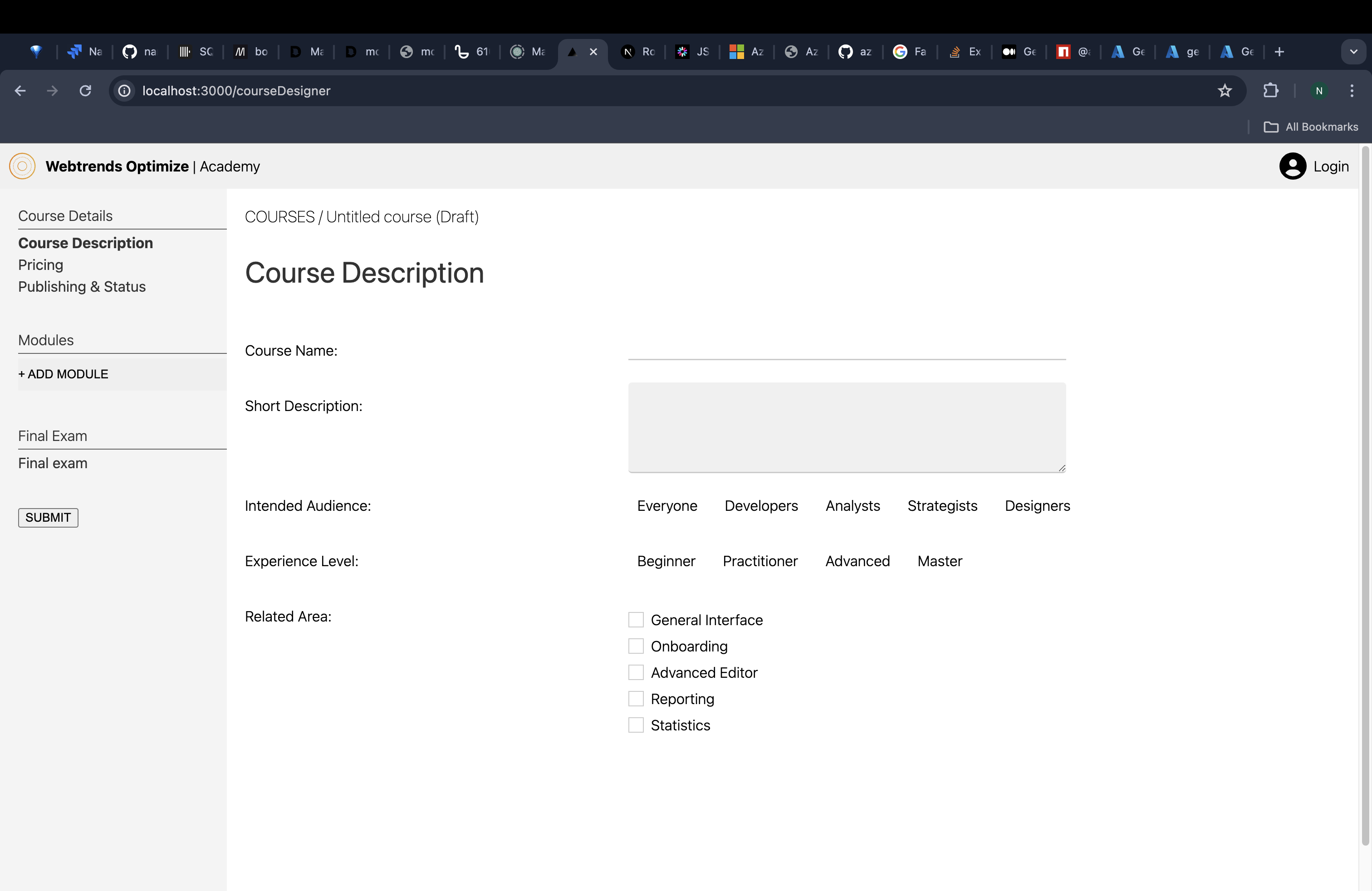This screenshot has width=1372, height=891.
Task: Choose Master experience level
Action: click(x=940, y=561)
